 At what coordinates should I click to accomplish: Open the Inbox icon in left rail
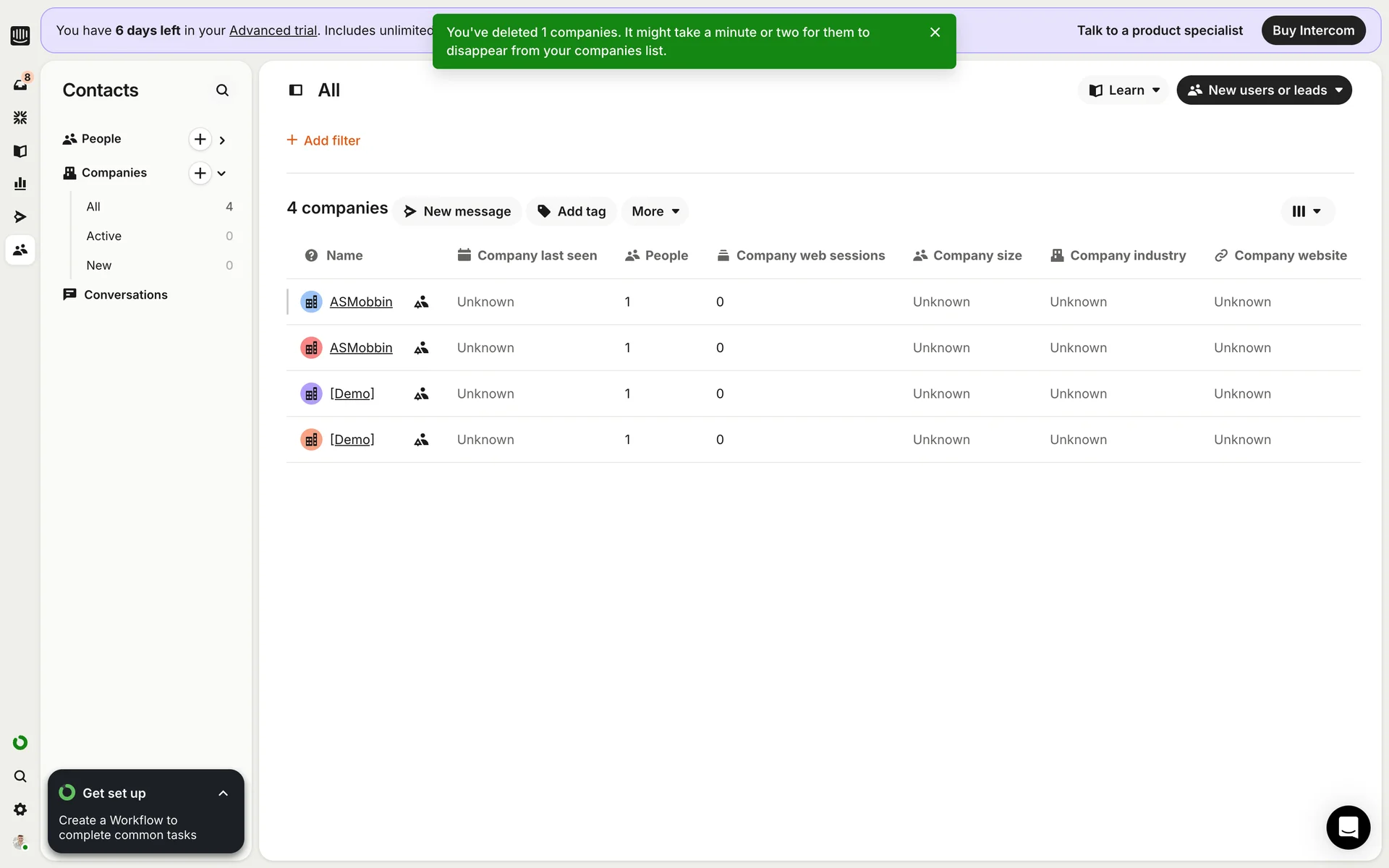click(20, 84)
